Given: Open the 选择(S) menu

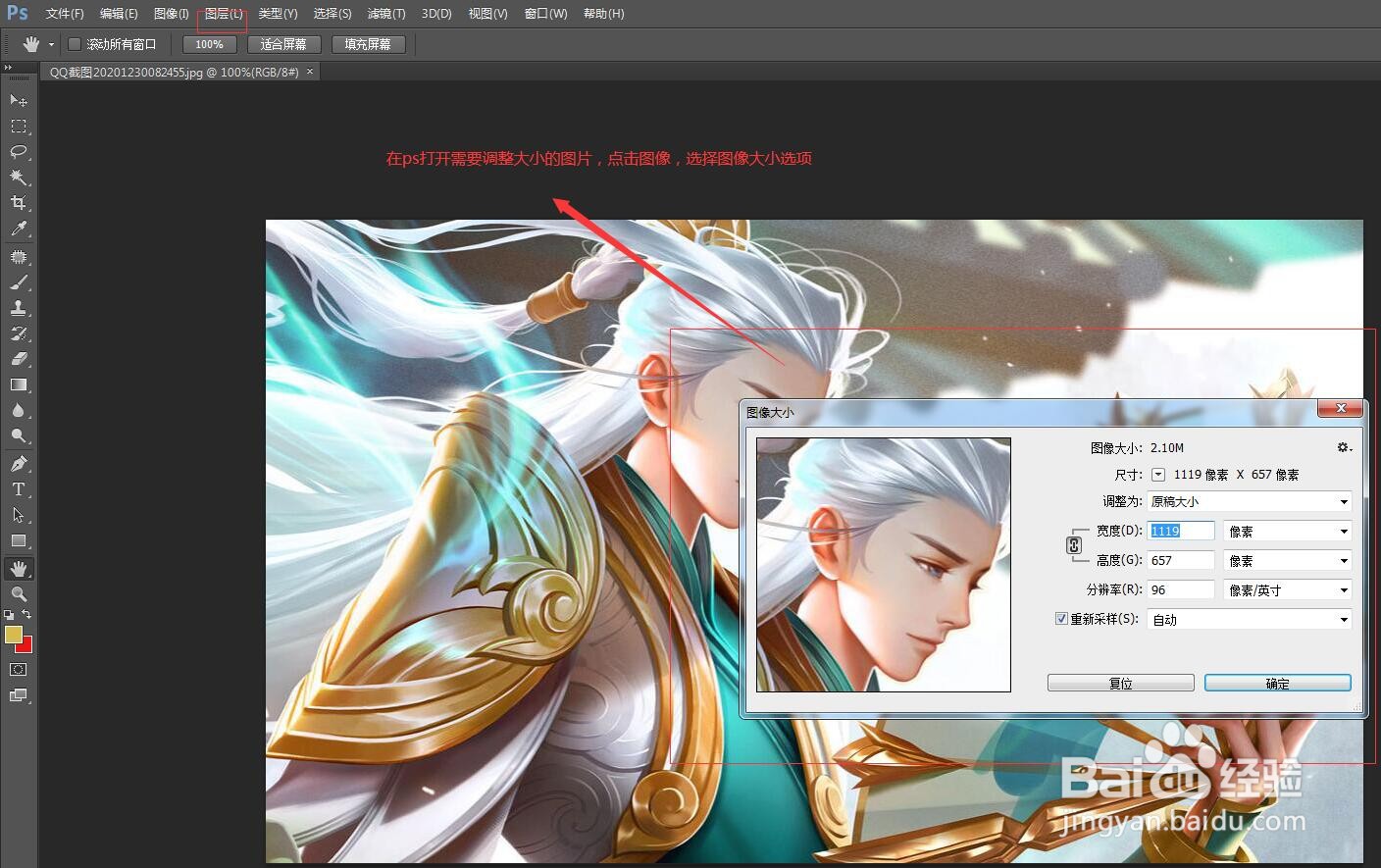Looking at the screenshot, I should tap(332, 14).
